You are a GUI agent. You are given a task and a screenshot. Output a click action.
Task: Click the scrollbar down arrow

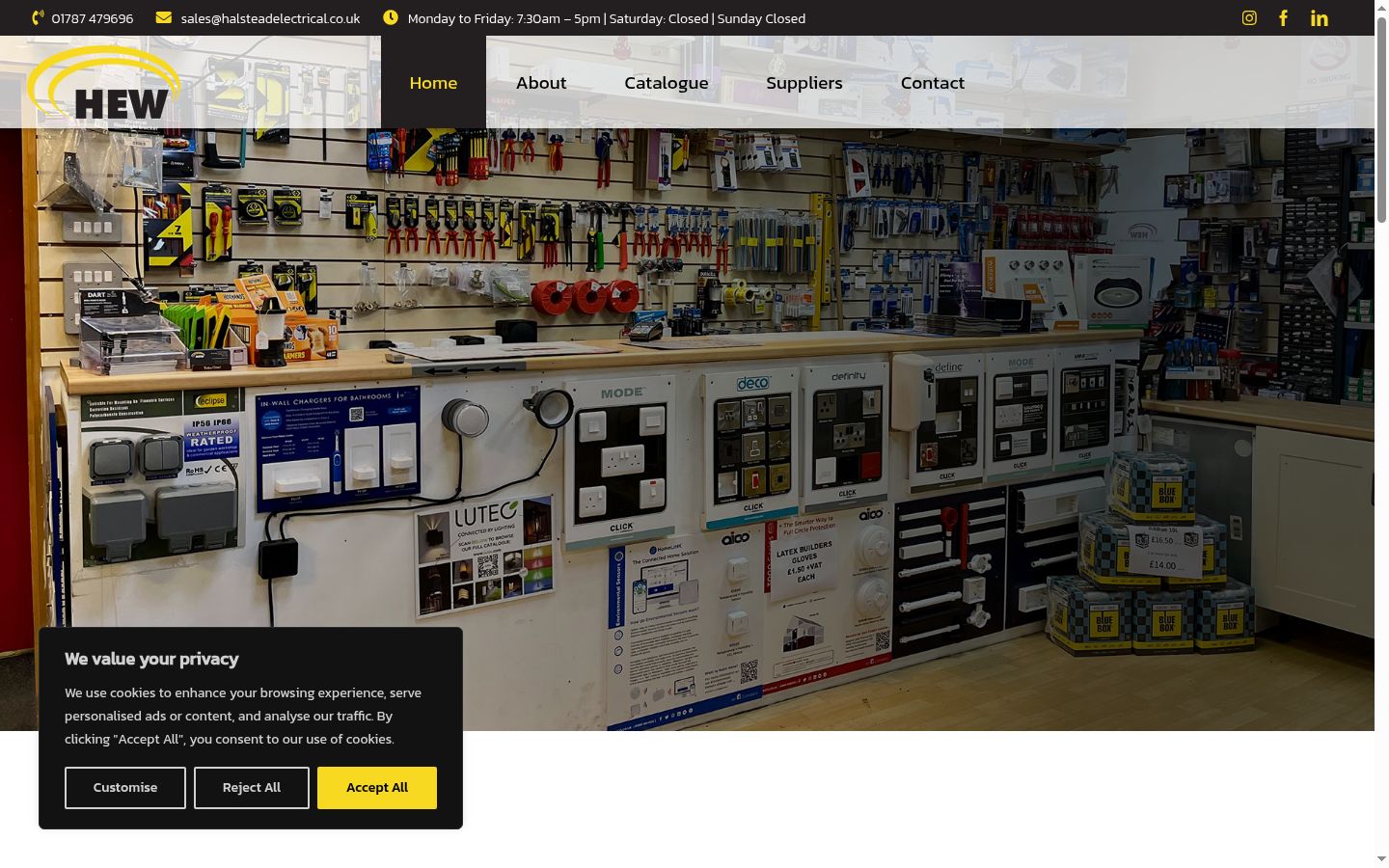pos(1381,858)
